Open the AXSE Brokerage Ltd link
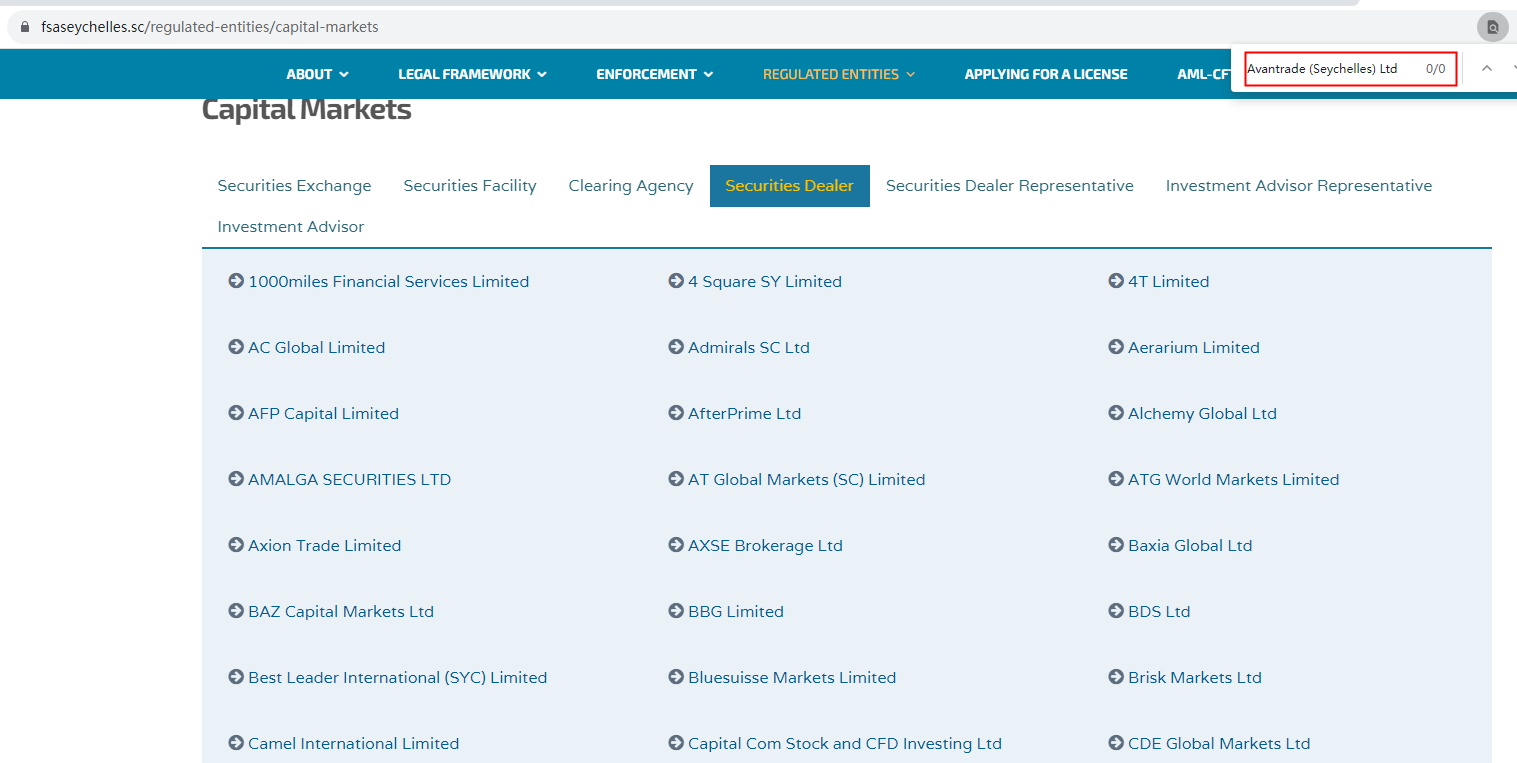The width and height of the screenshot is (1517, 763). tap(765, 546)
